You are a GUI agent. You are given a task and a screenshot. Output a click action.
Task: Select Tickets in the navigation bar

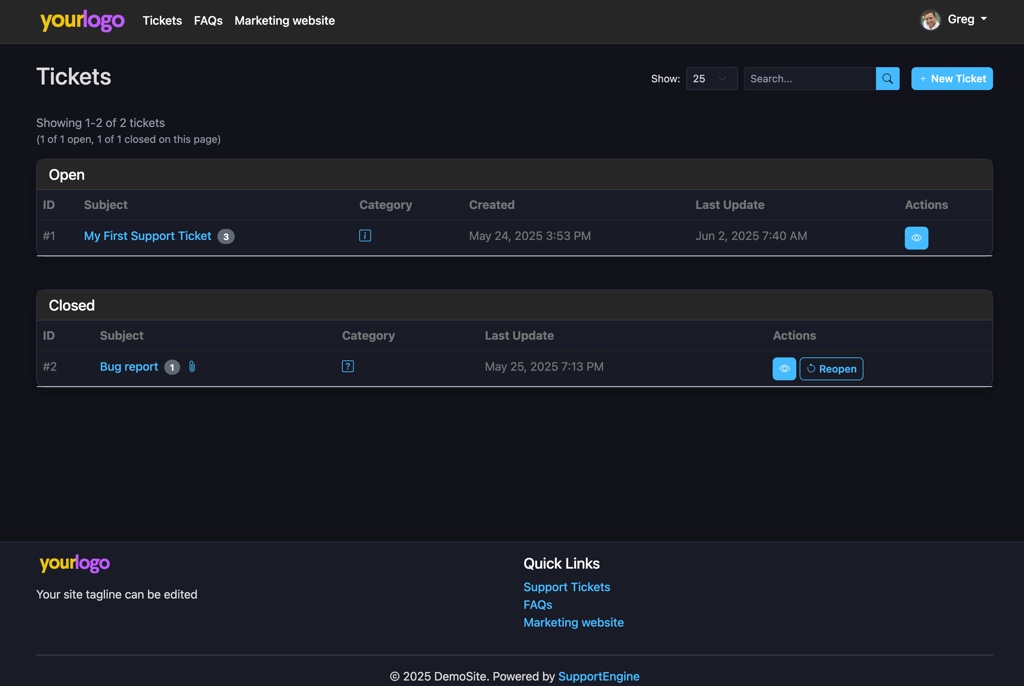(x=162, y=20)
